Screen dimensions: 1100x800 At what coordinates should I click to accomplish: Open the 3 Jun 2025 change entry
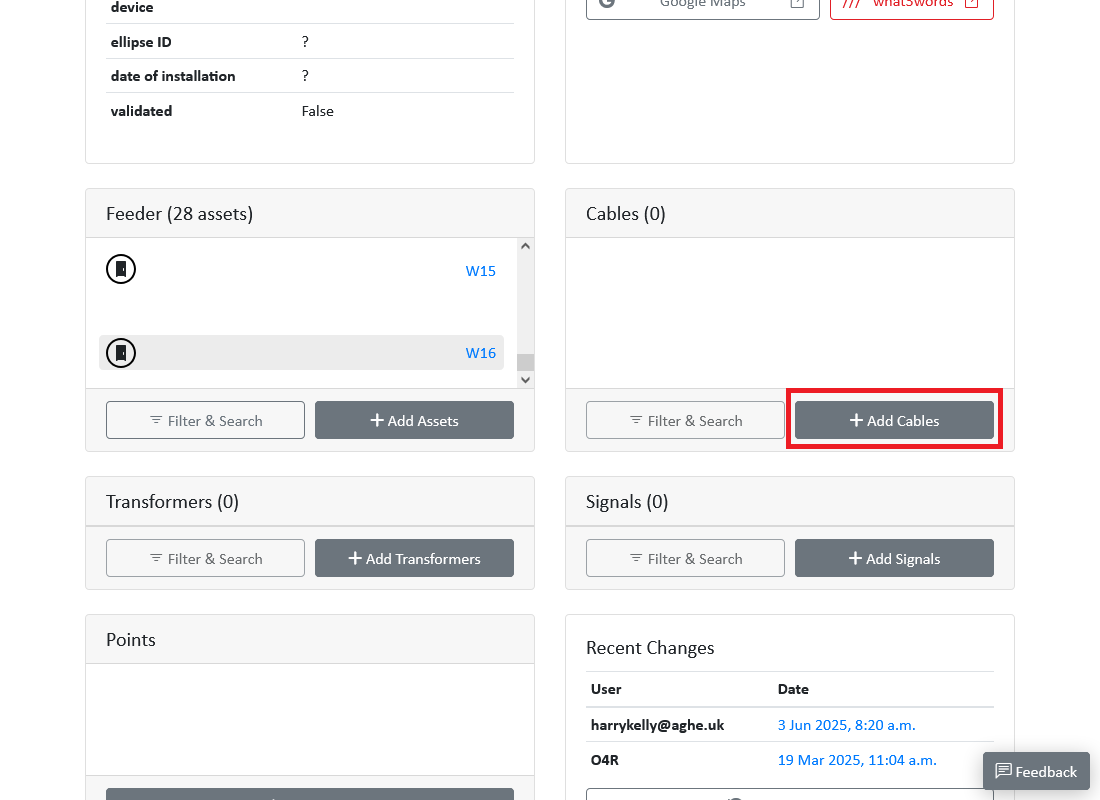pyautogui.click(x=846, y=725)
